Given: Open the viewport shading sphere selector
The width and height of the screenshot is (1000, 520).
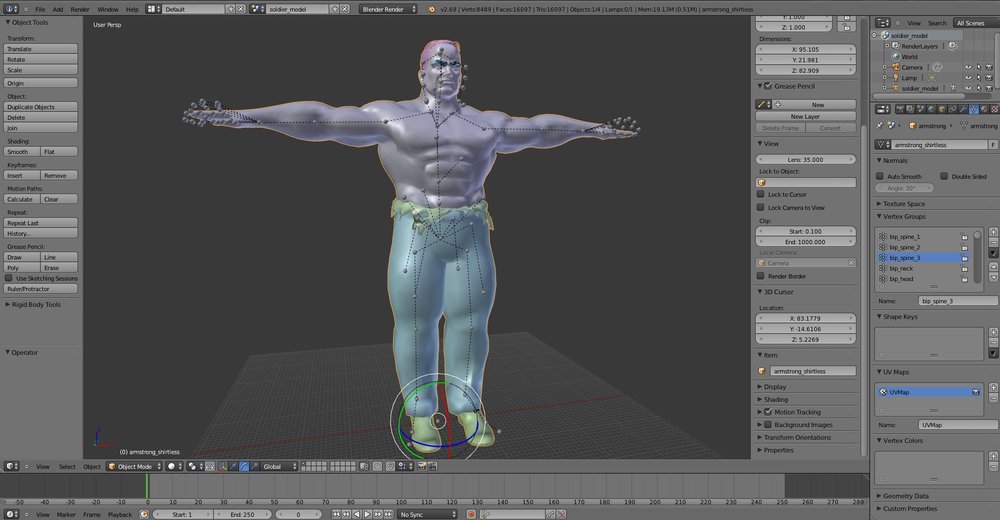Looking at the screenshot, I should (174, 466).
